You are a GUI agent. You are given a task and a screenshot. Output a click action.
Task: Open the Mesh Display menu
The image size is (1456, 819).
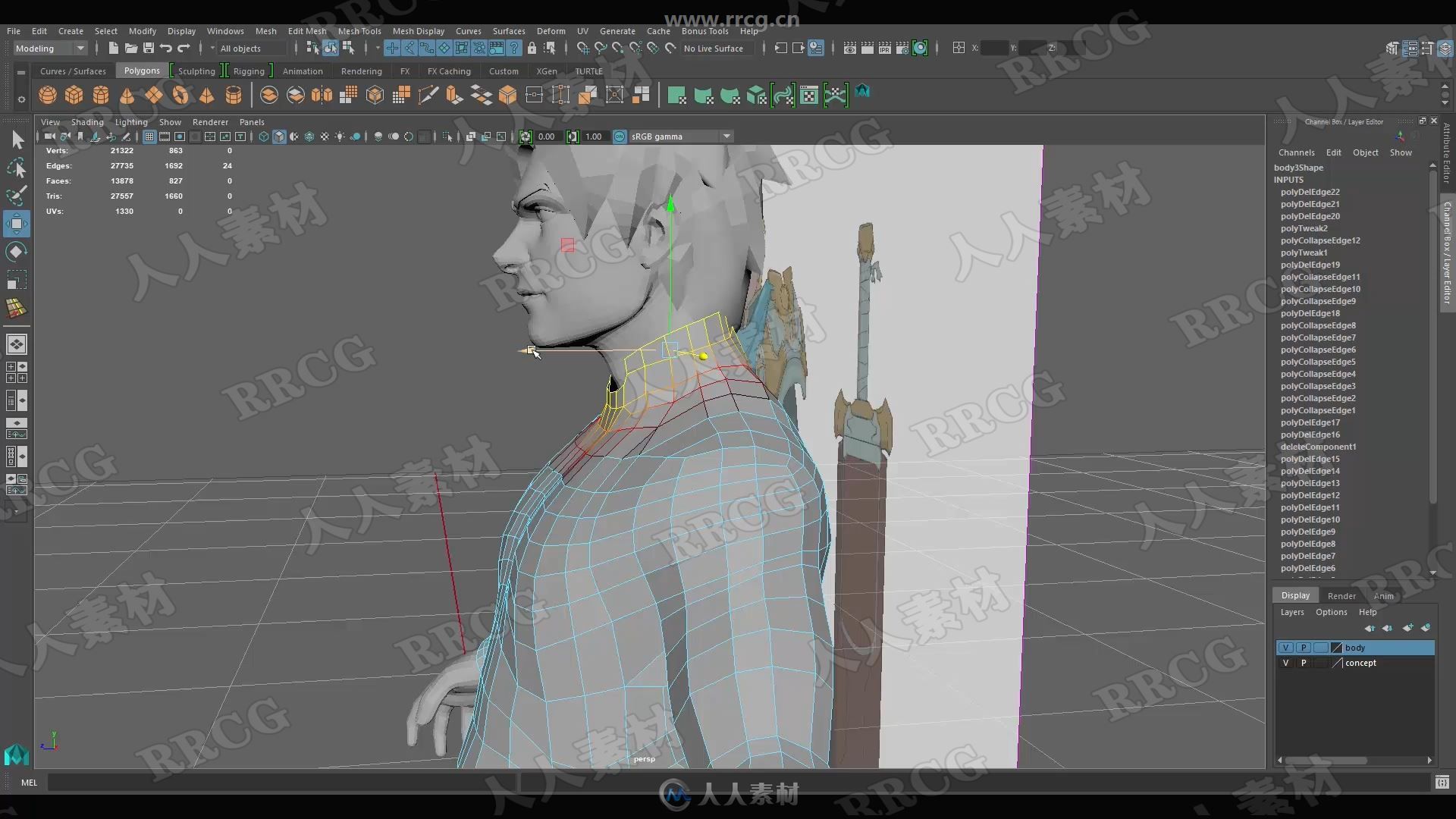point(417,30)
